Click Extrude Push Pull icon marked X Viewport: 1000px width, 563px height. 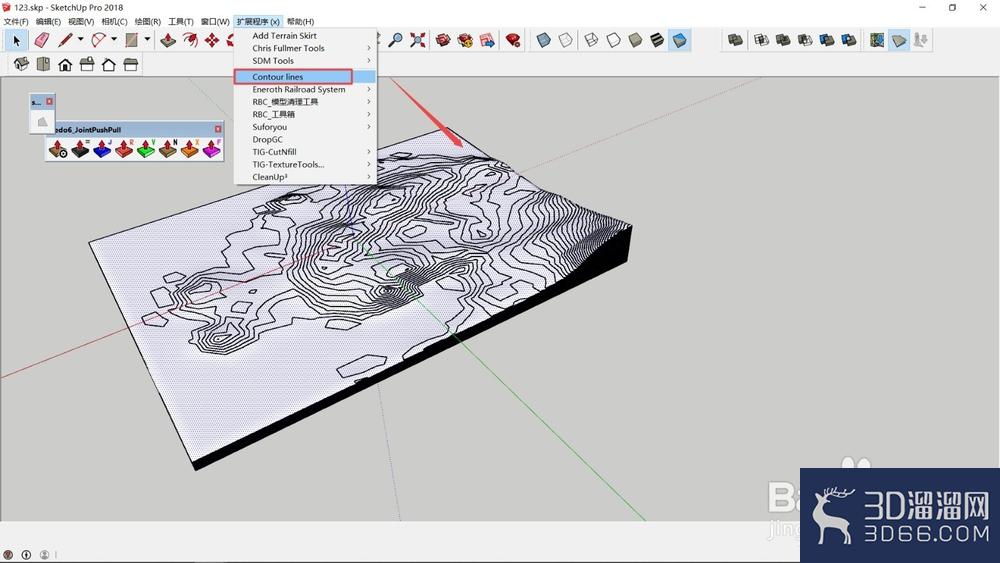click(x=189, y=149)
